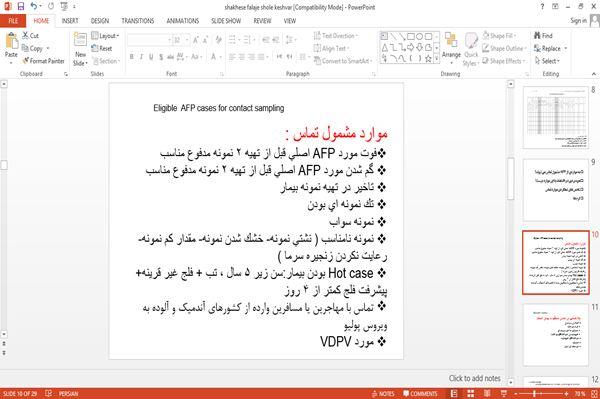The width and height of the screenshot is (600, 399).
Task: Switch to Slide Sorter view in status bar
Action: 471,393
